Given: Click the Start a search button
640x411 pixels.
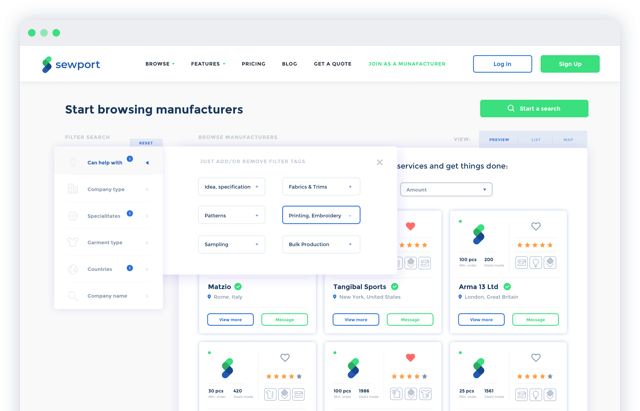Looking at the screenshot, I should click(x=534, y=108).
